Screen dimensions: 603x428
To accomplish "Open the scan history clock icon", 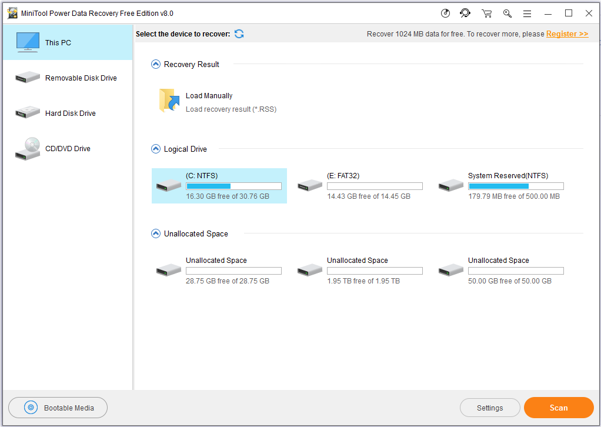I will (x=446, y=13).
